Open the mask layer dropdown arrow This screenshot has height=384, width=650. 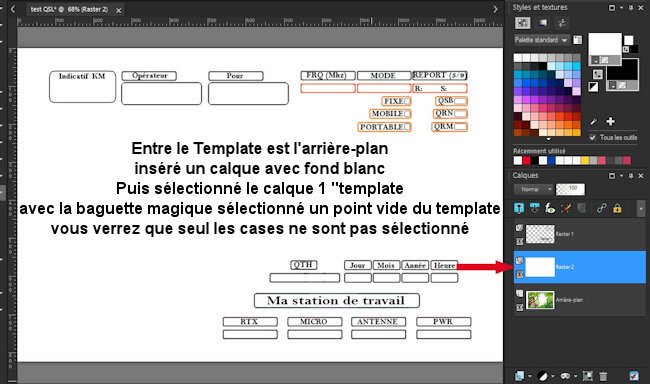tap(575, 376)
